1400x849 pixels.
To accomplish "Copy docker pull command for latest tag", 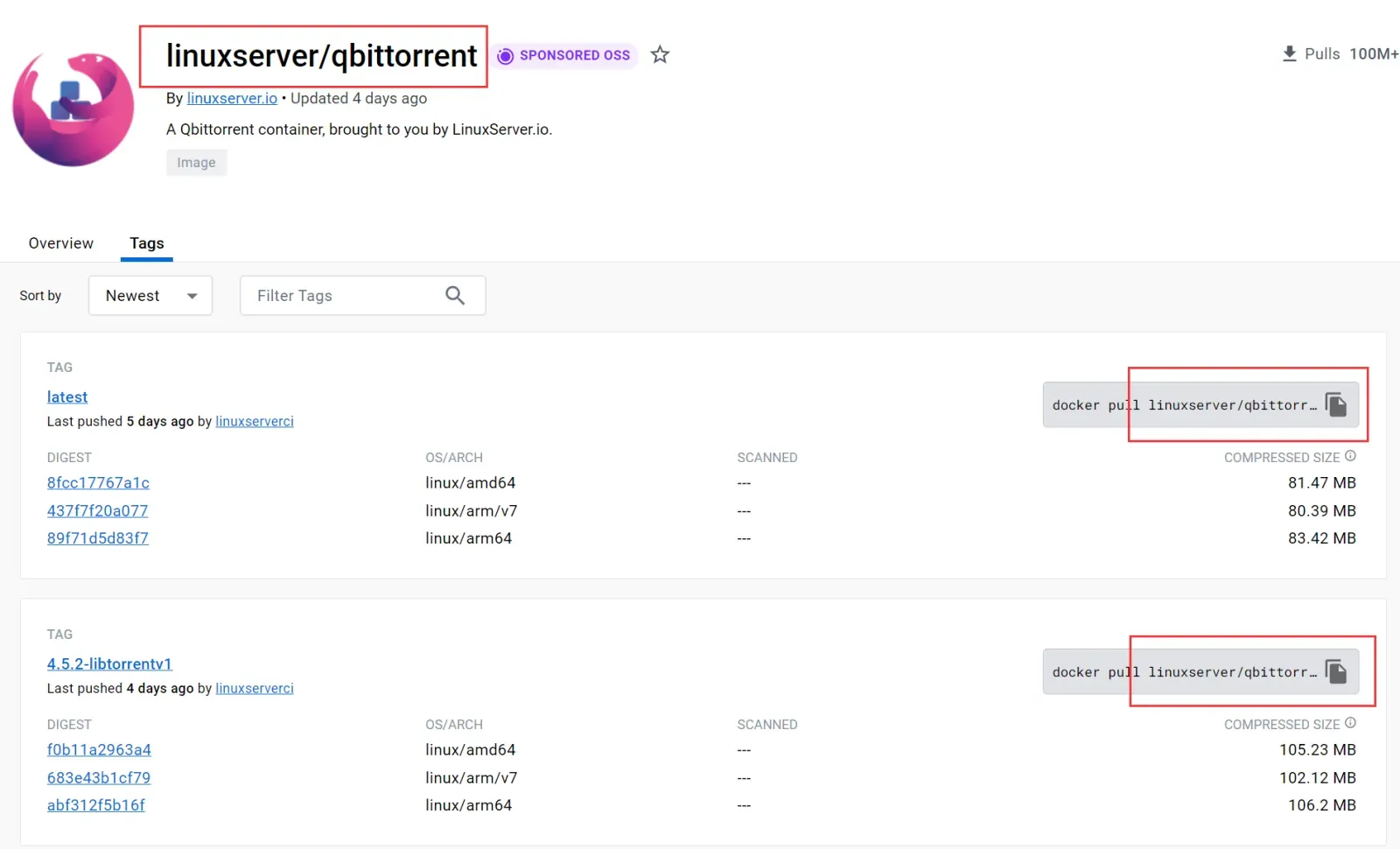I will click(x=1336, y=404).
